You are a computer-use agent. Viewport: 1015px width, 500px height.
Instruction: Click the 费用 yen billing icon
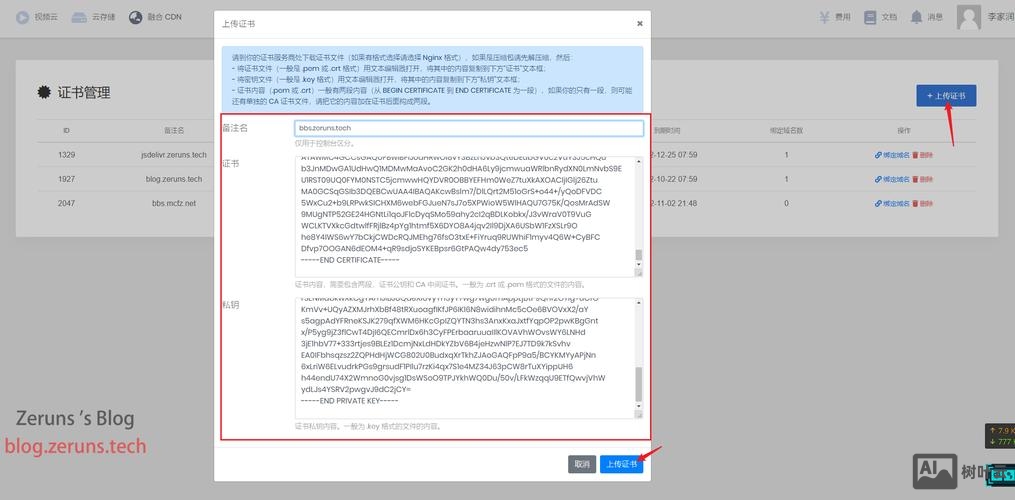pyautogui.click(x=825, y=17)
